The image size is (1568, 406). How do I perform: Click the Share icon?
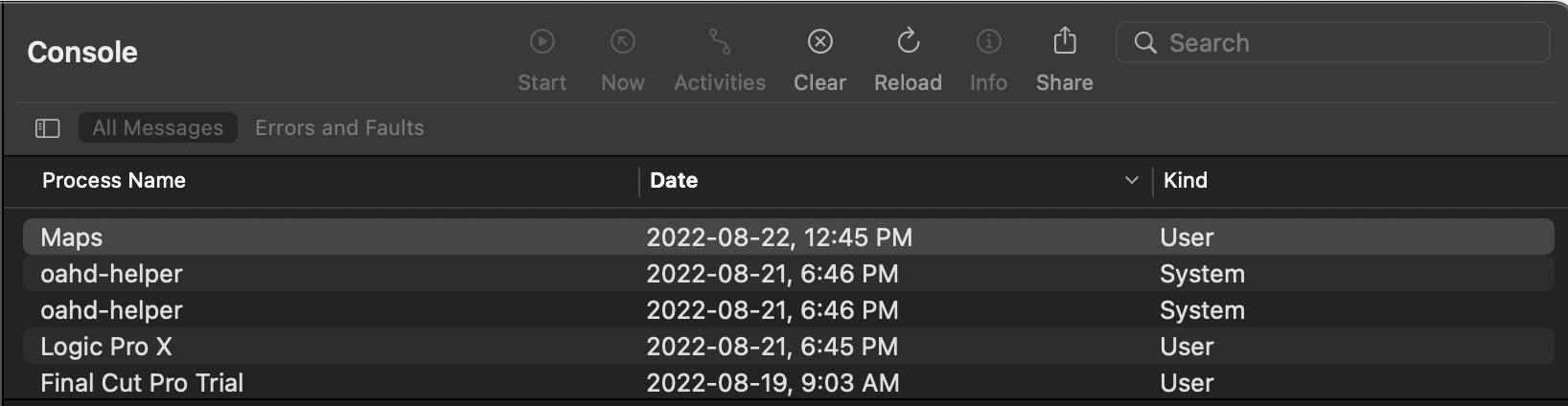(x=1065, y=42)
